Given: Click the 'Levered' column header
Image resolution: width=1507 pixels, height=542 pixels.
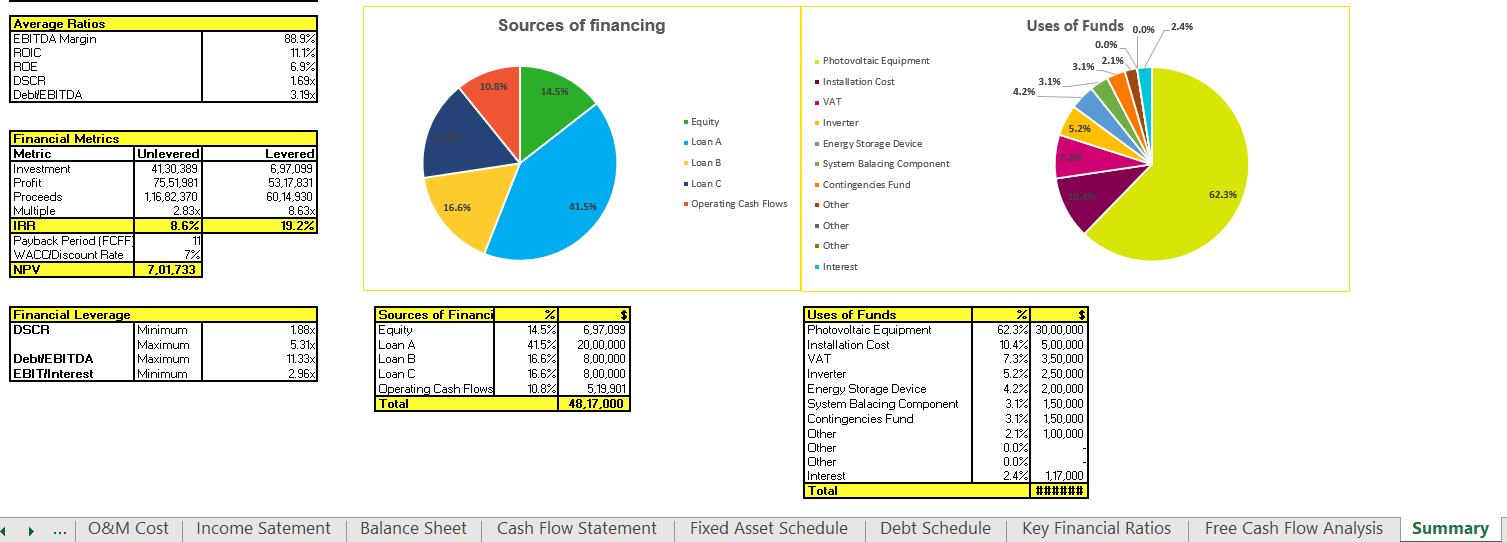Looking at the screenshot, I should pos(260,154).
